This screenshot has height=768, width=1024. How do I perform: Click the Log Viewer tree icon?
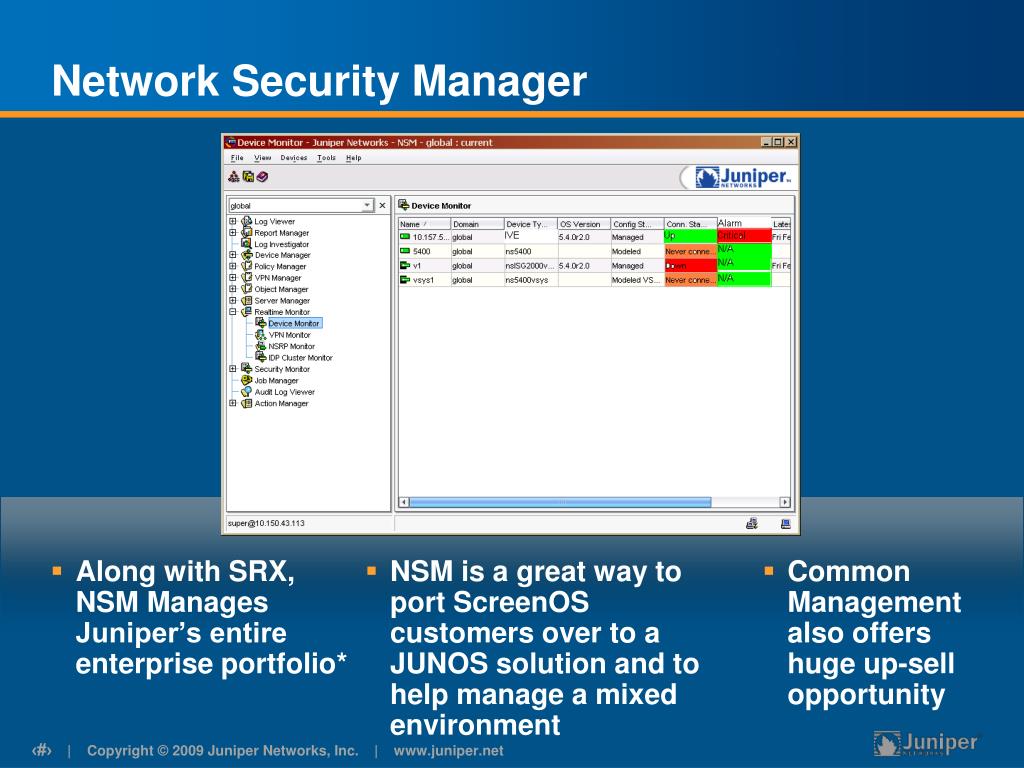[x=246, y=221]
